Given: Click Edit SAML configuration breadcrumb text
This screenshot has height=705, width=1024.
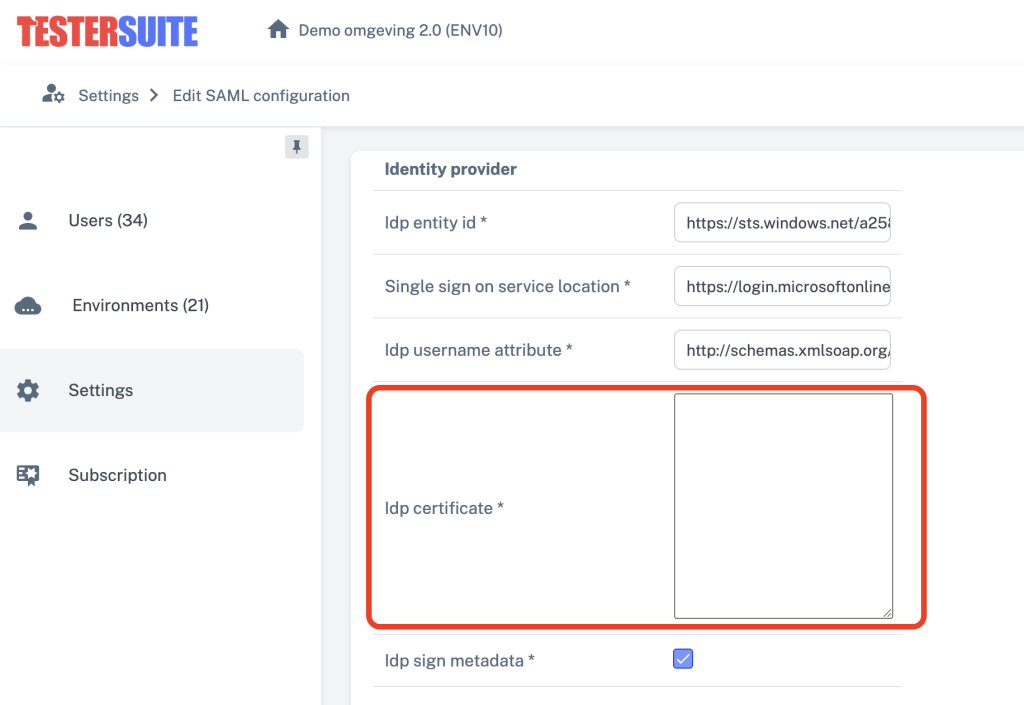Looking at the screenshot, I should [x=261, y=96].
